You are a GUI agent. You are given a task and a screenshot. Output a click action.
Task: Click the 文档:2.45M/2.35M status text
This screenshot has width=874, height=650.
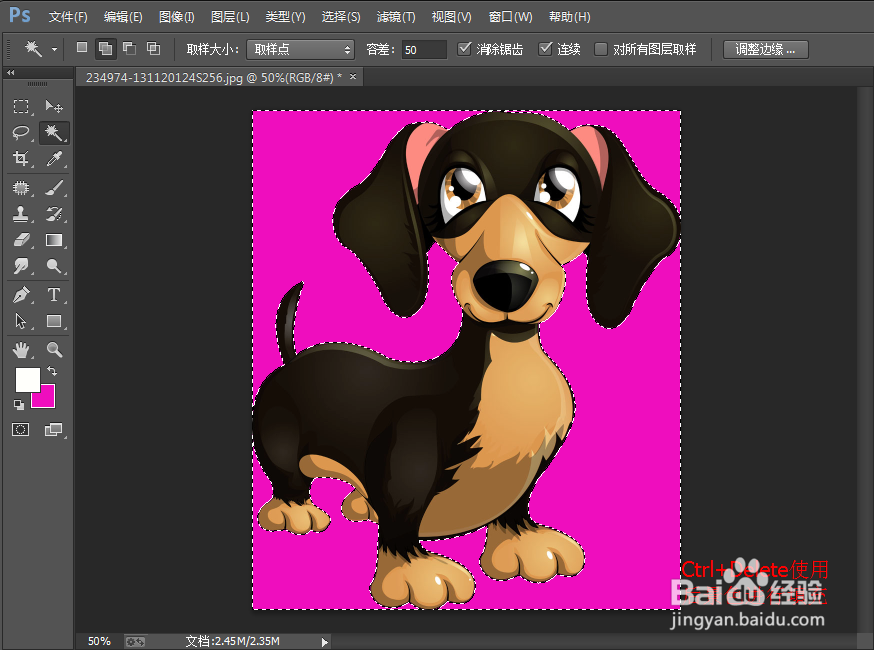click(232, 642)
